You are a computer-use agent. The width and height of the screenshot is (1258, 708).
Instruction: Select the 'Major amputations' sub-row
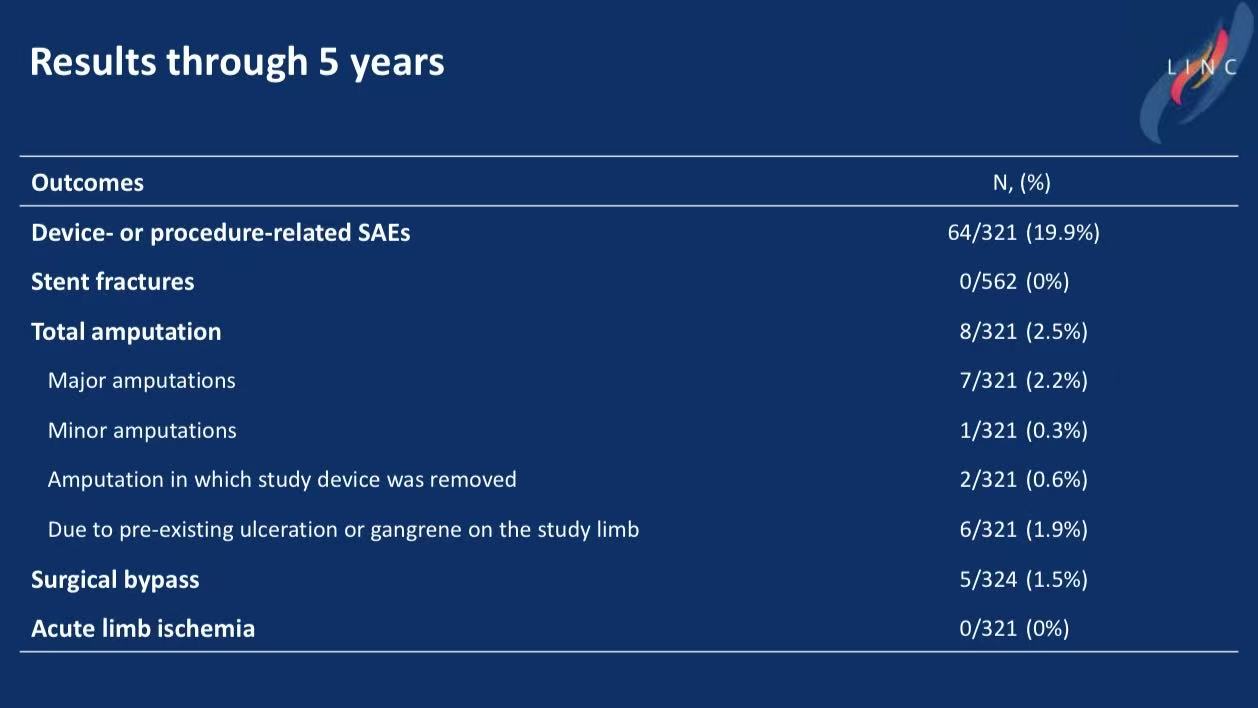coord(141,381)
